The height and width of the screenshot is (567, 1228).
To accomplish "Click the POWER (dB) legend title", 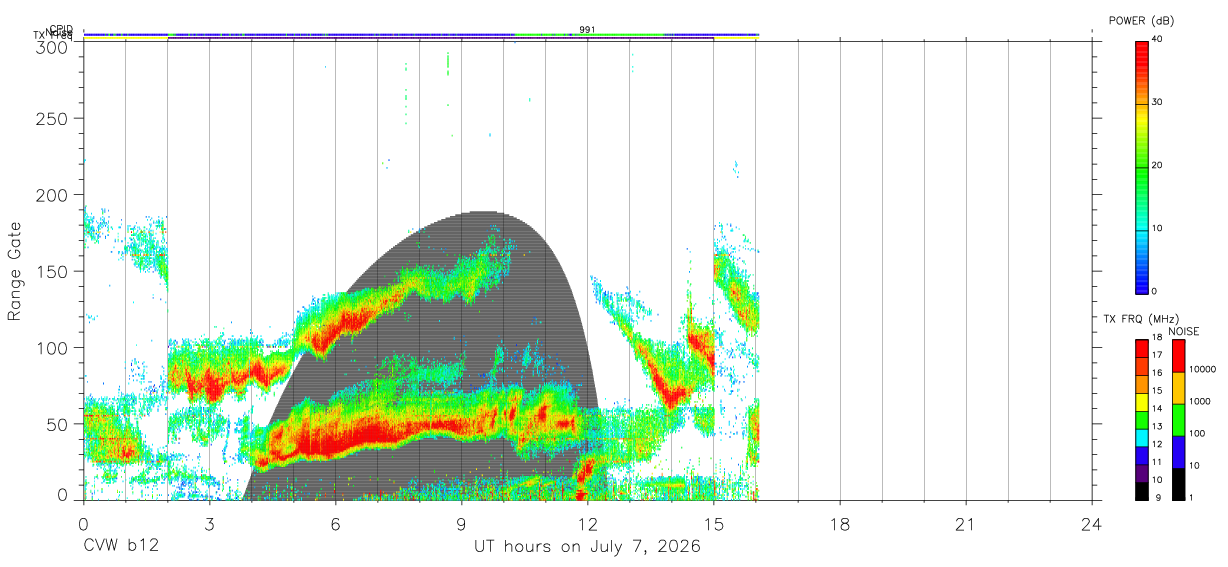I will click(1142, 21).
